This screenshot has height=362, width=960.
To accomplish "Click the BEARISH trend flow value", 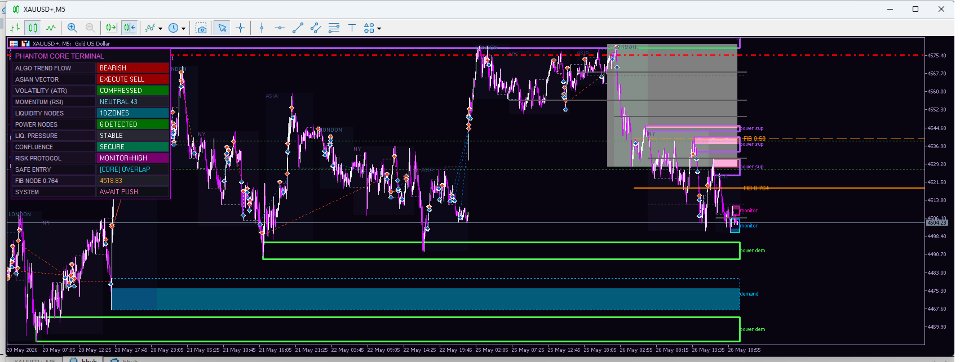I will (133, 68).
